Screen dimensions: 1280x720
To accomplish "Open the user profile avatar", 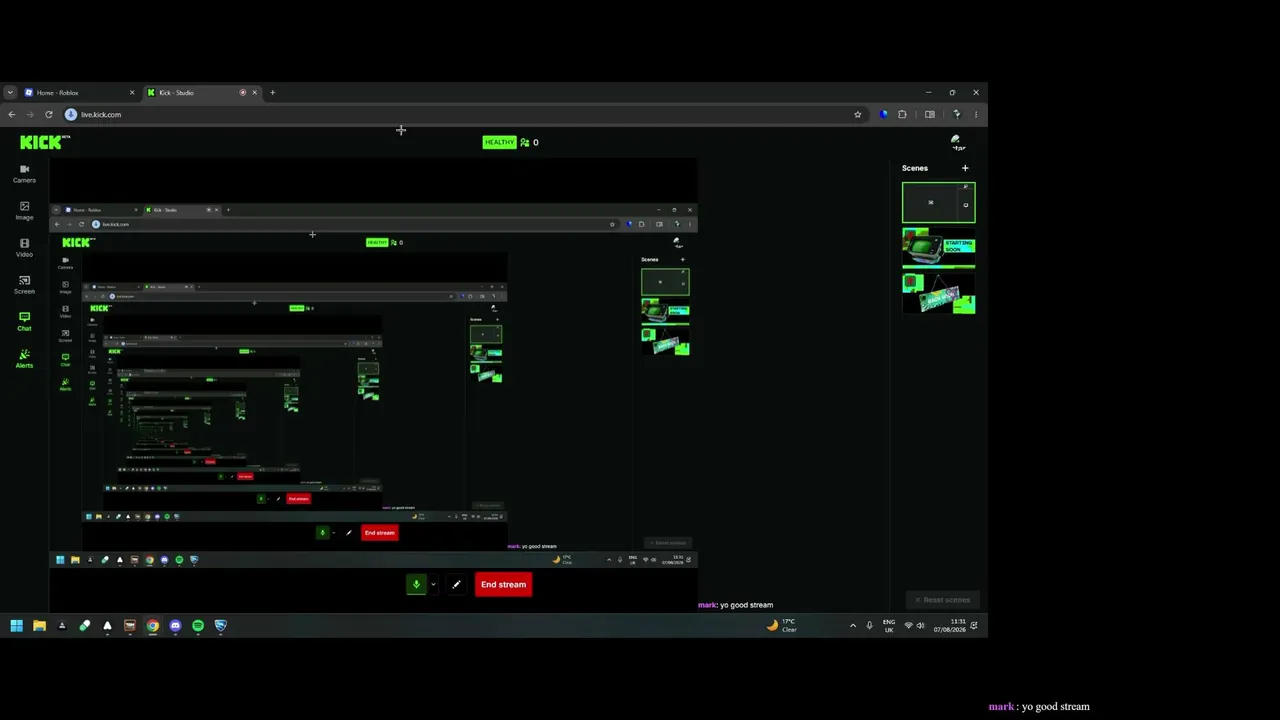I will (956, 142).
